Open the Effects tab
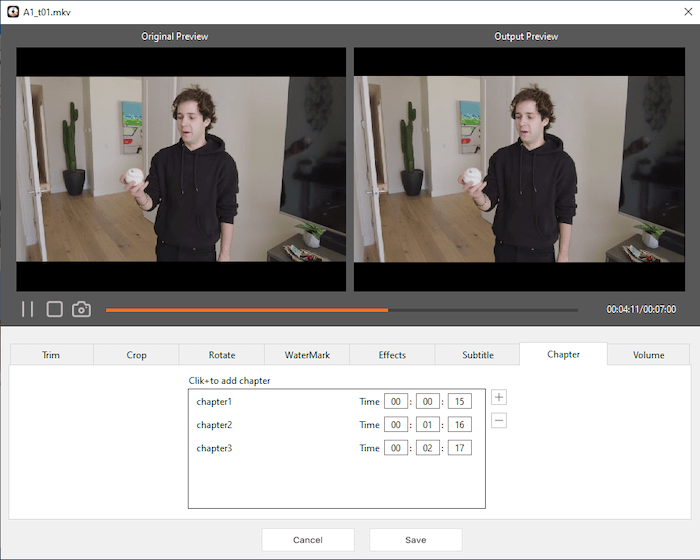Image resolution: width=700 pixels, height=560 pixels. (392, 355)
